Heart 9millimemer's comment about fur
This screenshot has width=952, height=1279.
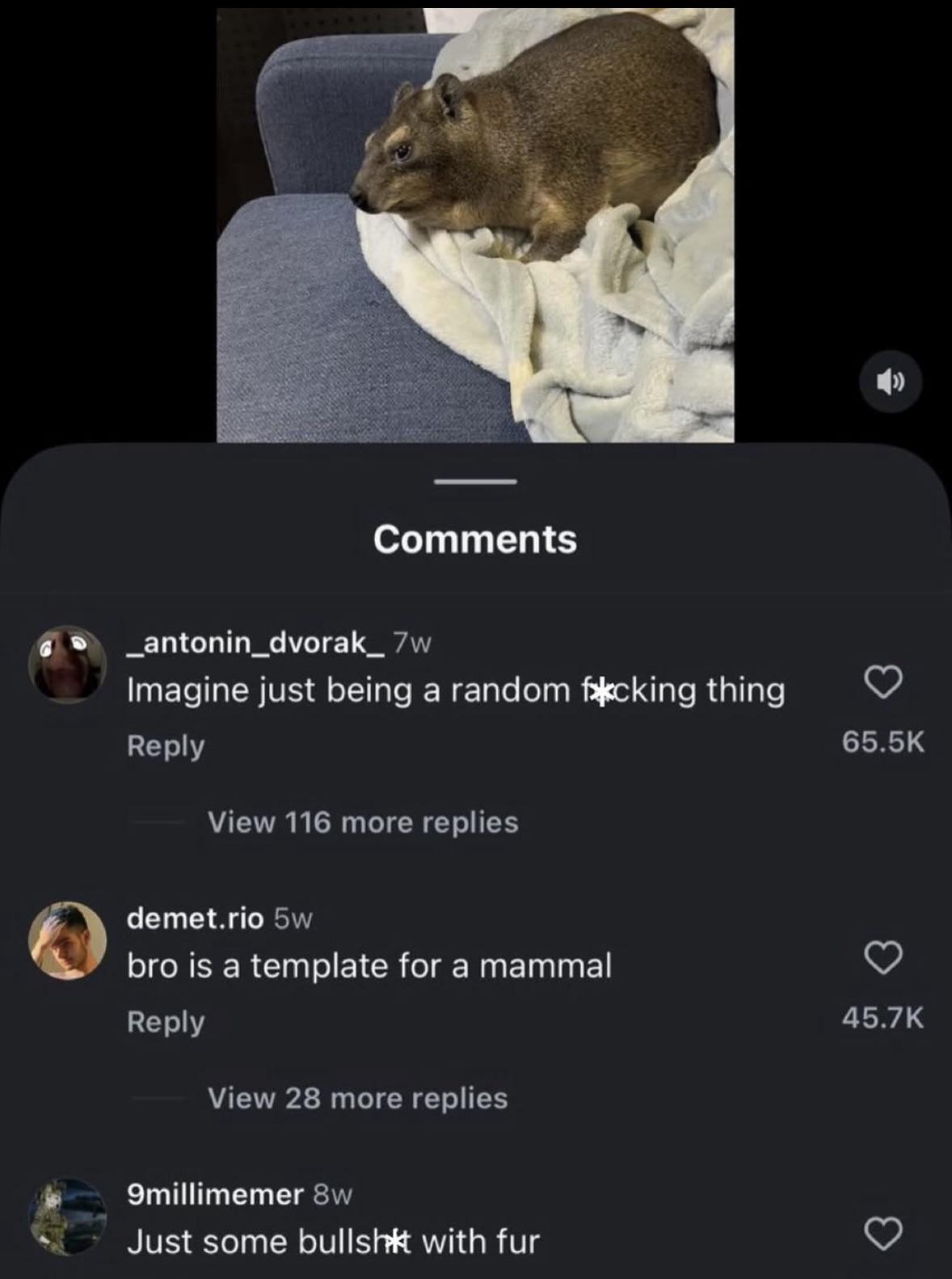point(883,1234)
